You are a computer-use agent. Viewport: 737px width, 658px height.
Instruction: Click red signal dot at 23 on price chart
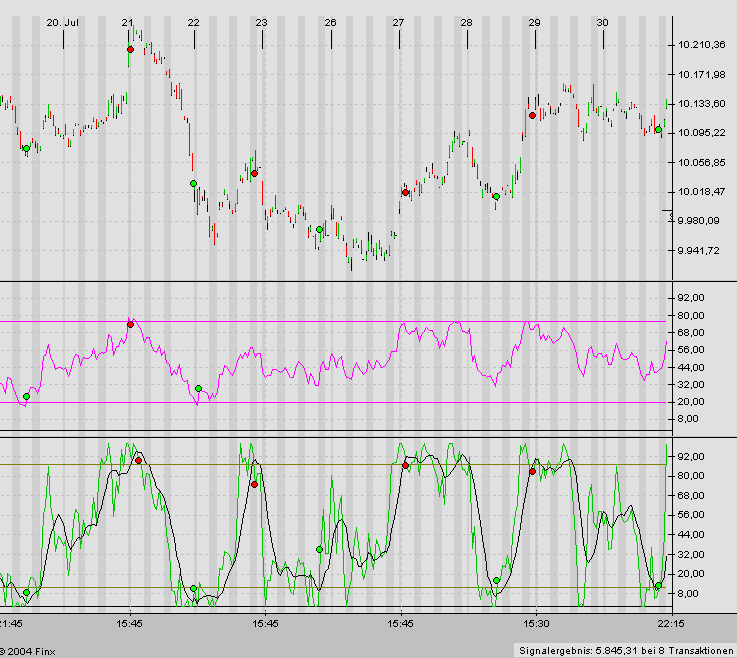(x=255, y=173)
